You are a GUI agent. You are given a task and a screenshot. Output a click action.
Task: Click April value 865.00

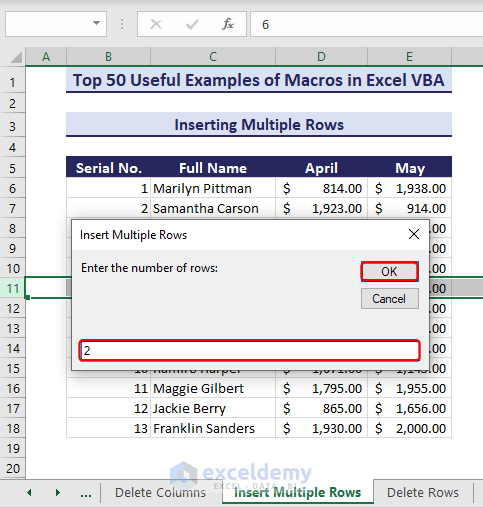321,408
